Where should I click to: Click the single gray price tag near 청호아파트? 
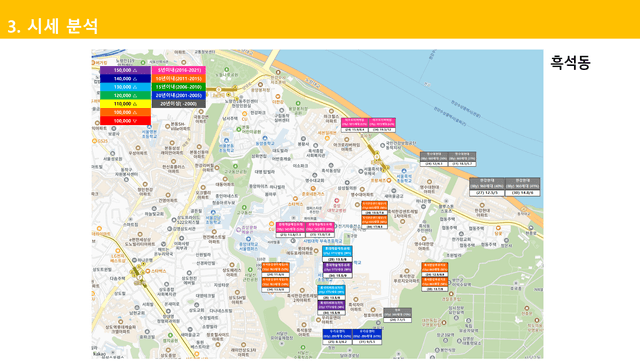pos(397,315)
